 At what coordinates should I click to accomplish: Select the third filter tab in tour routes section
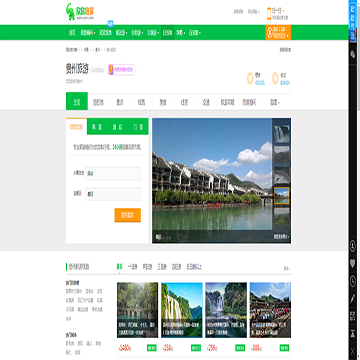pos(147,267)
